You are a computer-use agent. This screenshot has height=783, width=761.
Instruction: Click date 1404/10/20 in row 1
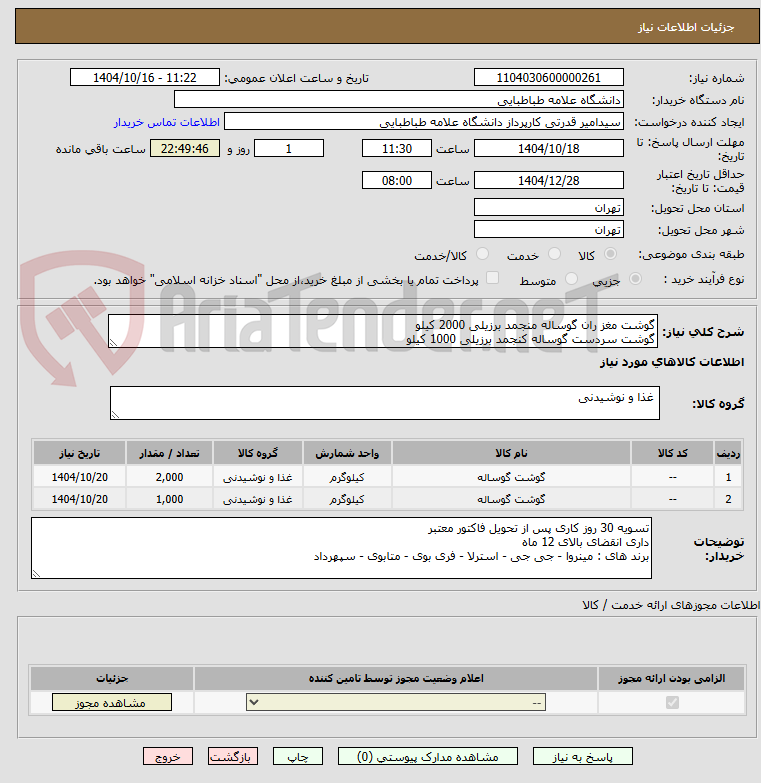pyautogui.click(x=79, y=477)
